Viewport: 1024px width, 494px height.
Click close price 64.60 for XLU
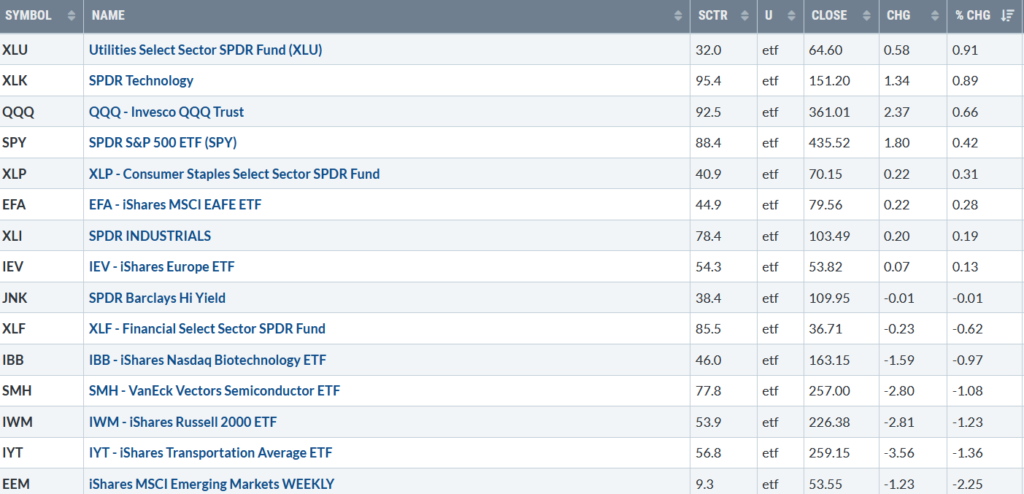pyautogui.click(x=827, y=50)
